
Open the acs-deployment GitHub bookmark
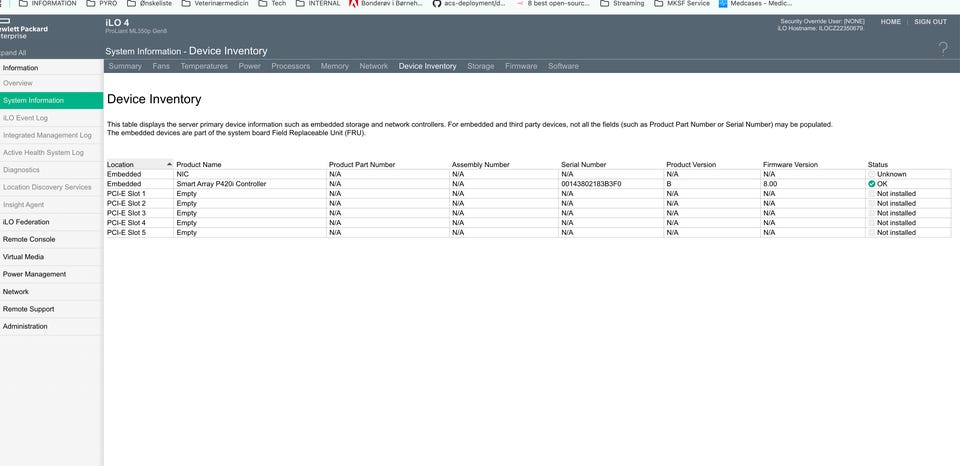[469, 4]
